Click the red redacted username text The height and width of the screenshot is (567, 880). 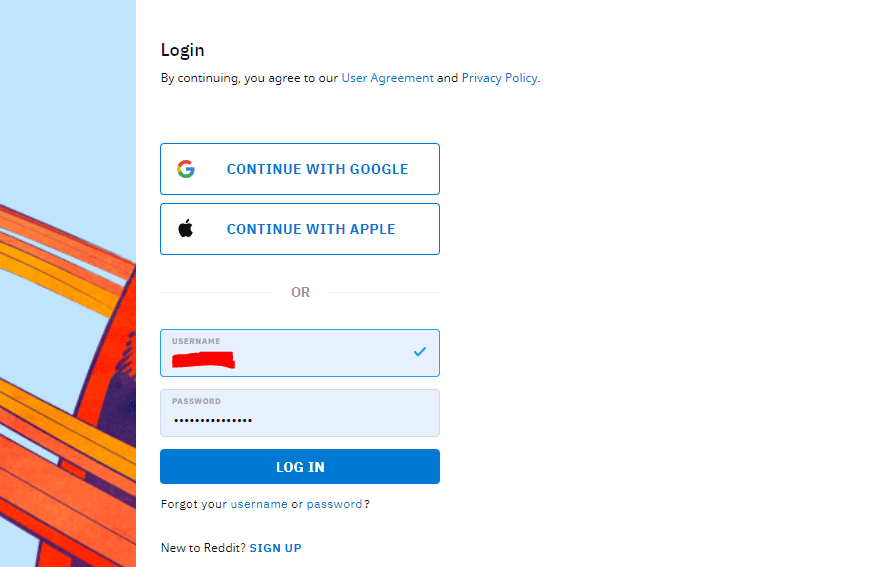(x=203, y=360)
